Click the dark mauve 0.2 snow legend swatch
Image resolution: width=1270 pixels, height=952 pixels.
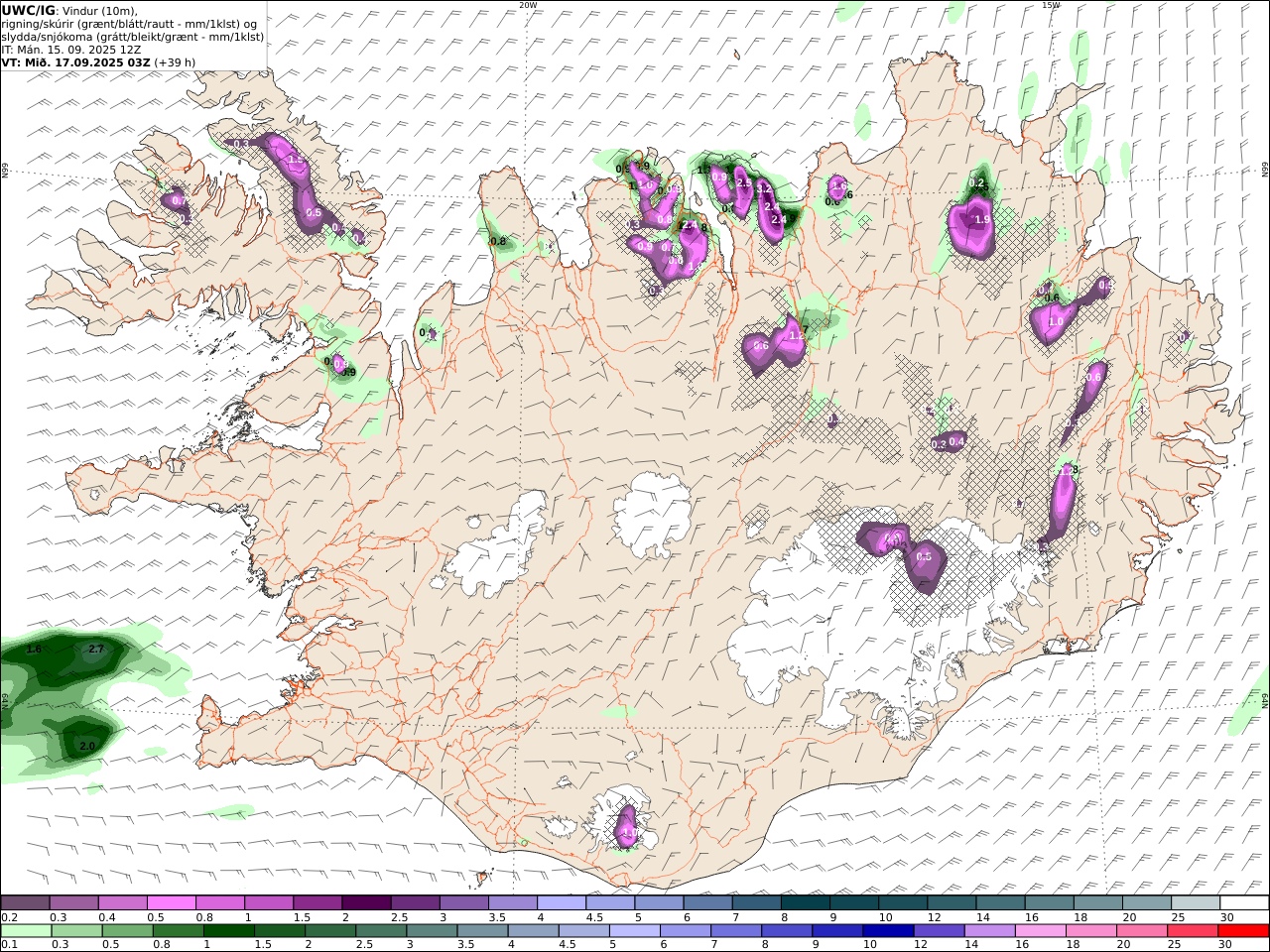25,902
